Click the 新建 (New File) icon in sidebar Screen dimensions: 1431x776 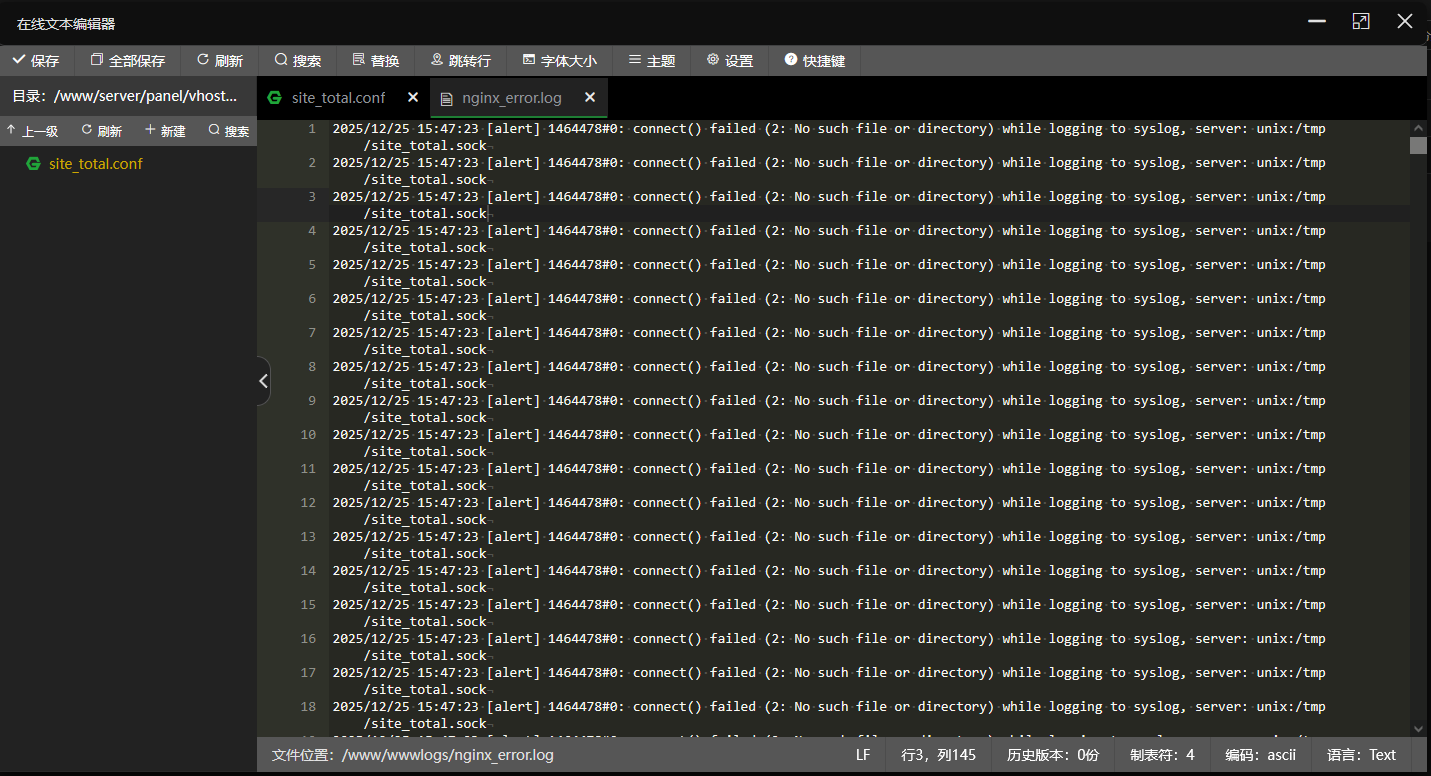click(x=164, y=130)
